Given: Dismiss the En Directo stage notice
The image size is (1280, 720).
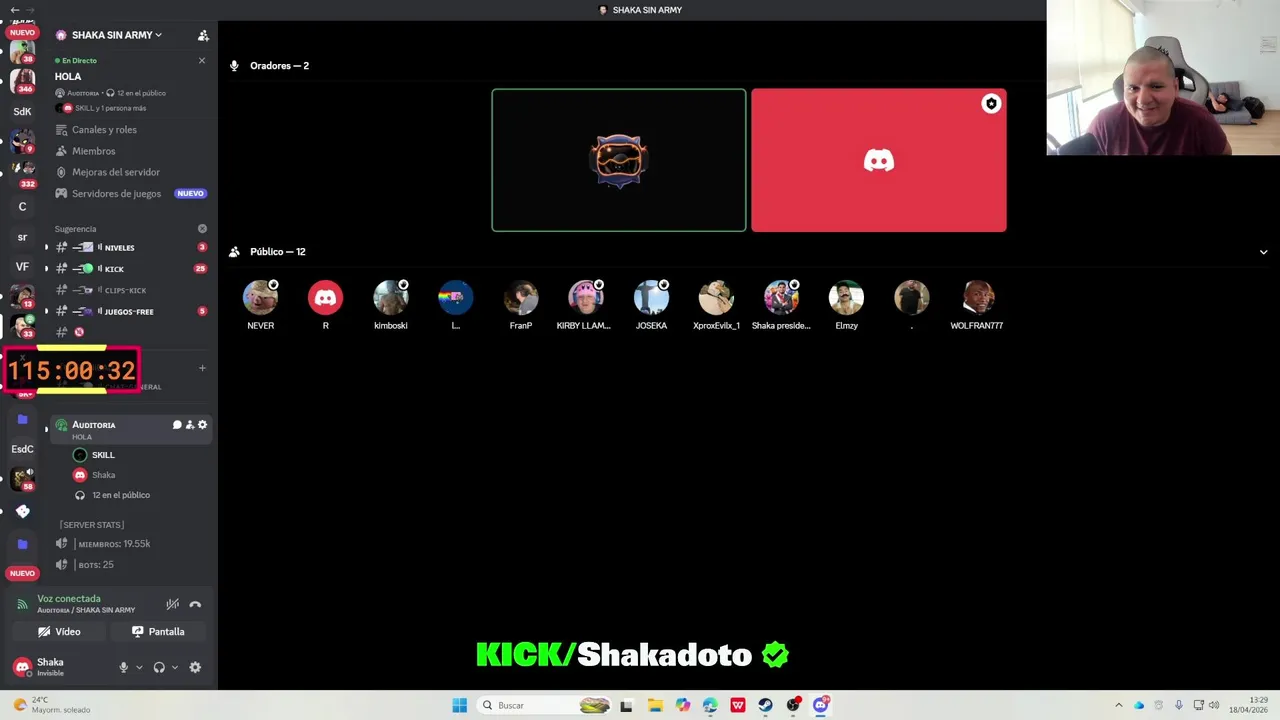Looking at the screenshot, I should tap(202, 60).
